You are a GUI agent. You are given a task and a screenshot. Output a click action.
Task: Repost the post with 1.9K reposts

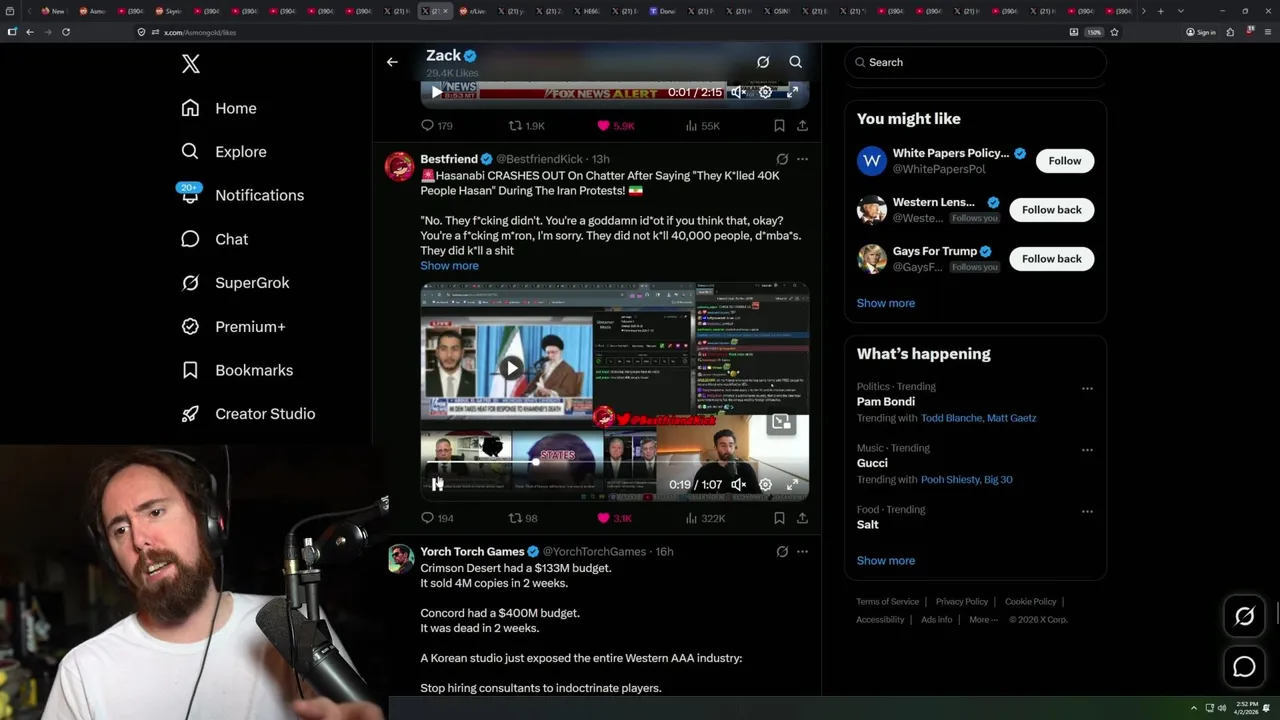pyautogui.click(x=527, y=126)
